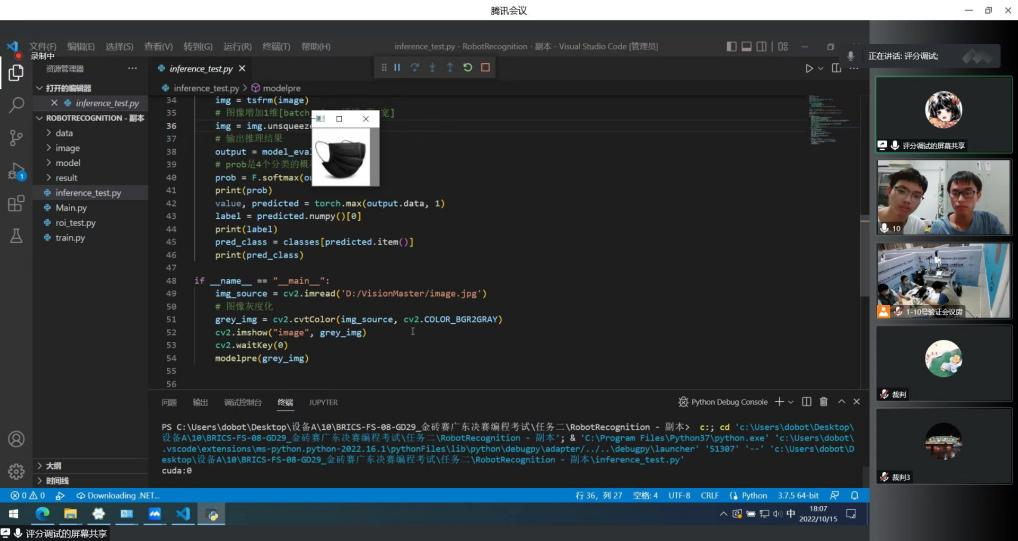Open the Customize Layout icon
This screenshot has height=541, width=1018.
pos(783,47)
